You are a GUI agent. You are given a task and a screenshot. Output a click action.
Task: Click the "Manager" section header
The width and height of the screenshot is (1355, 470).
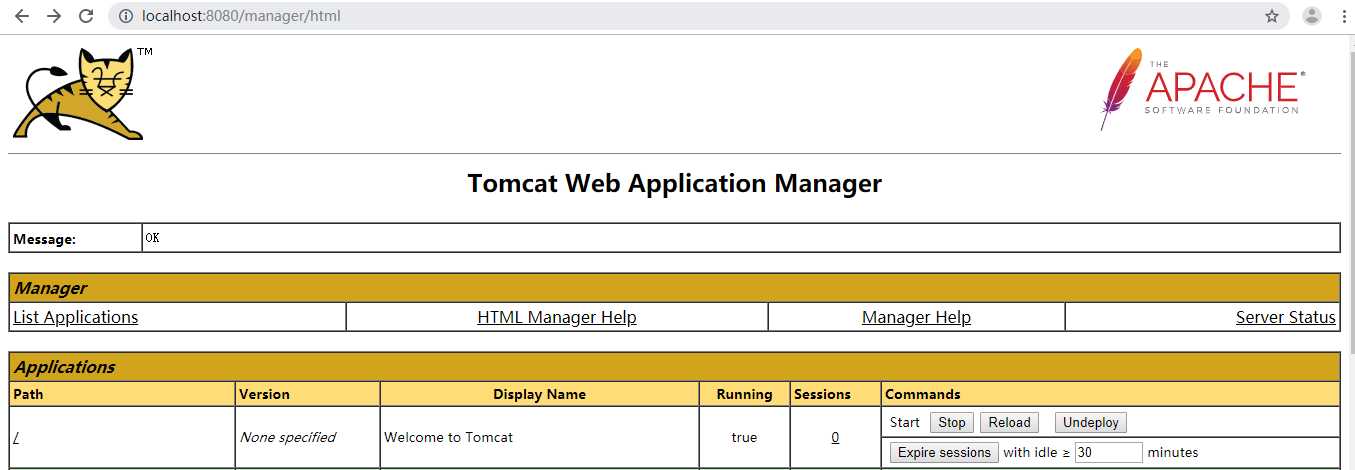pos(50,288)
